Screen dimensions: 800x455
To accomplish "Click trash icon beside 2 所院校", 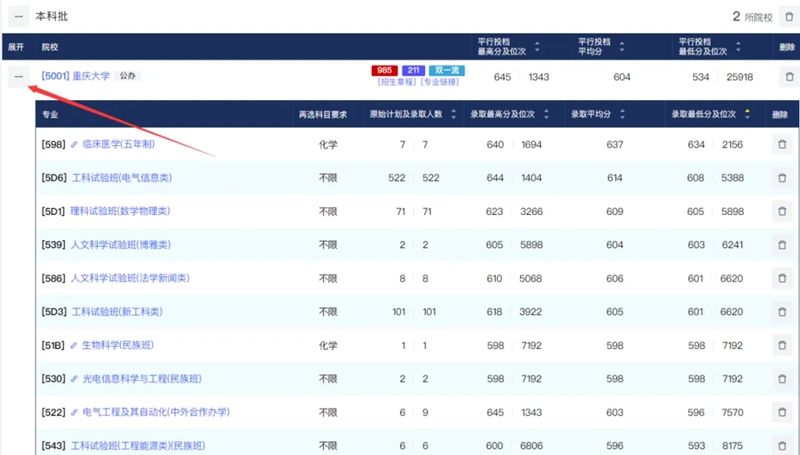I will 788,17.
